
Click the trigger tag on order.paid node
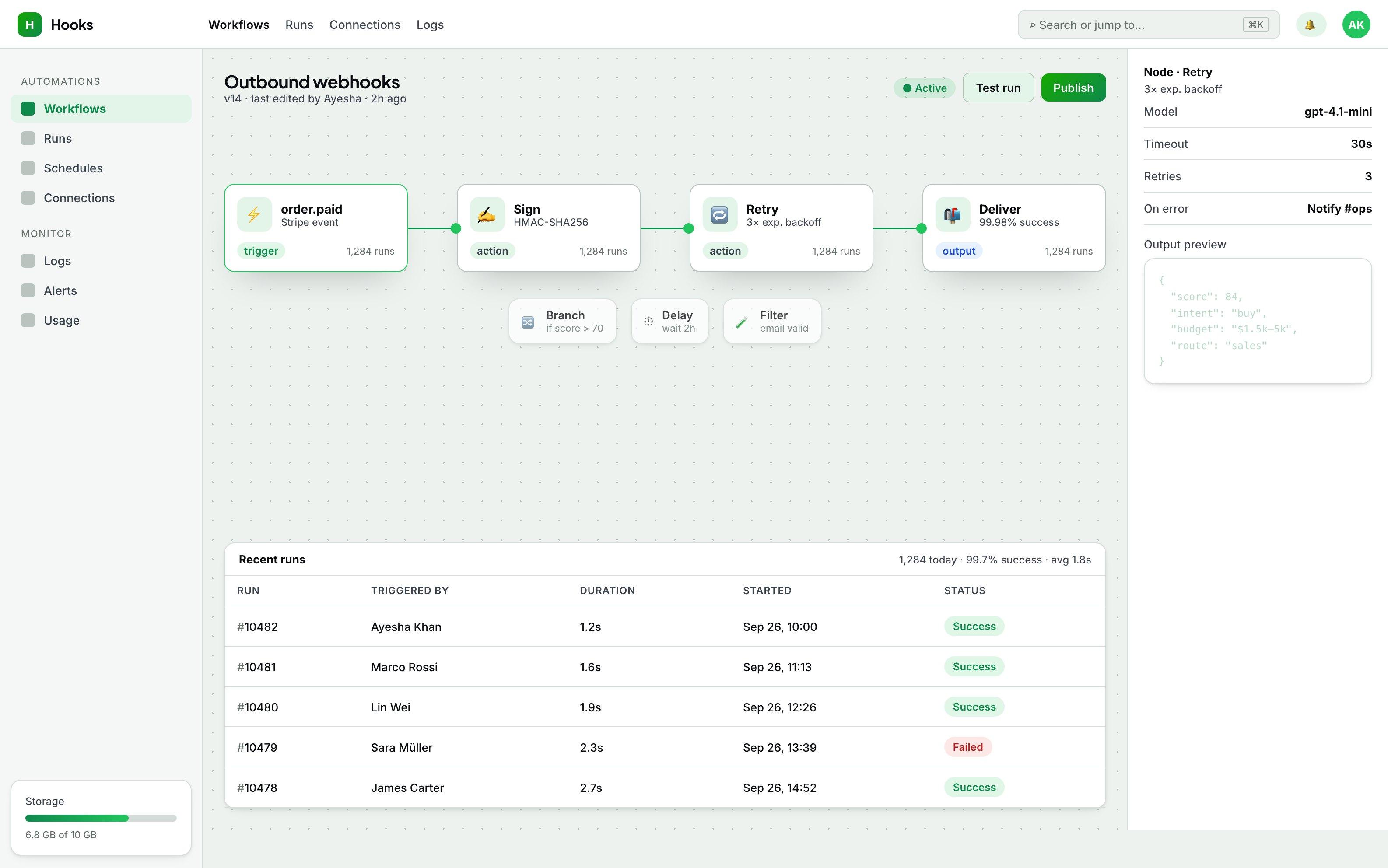(x=261, y=251)
